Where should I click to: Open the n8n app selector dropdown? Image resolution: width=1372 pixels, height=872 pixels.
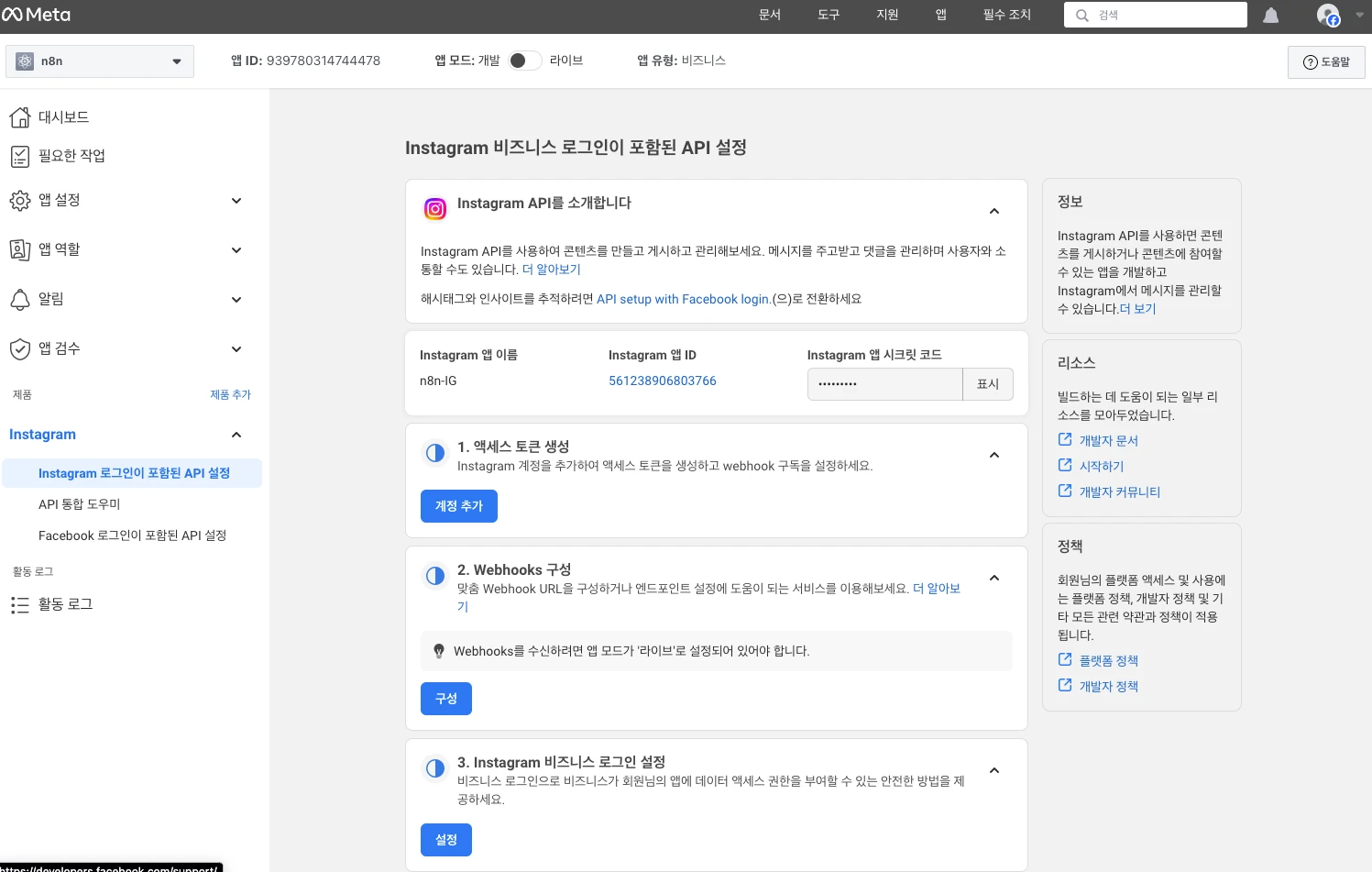pyautogui.click(x=100, y=61)
